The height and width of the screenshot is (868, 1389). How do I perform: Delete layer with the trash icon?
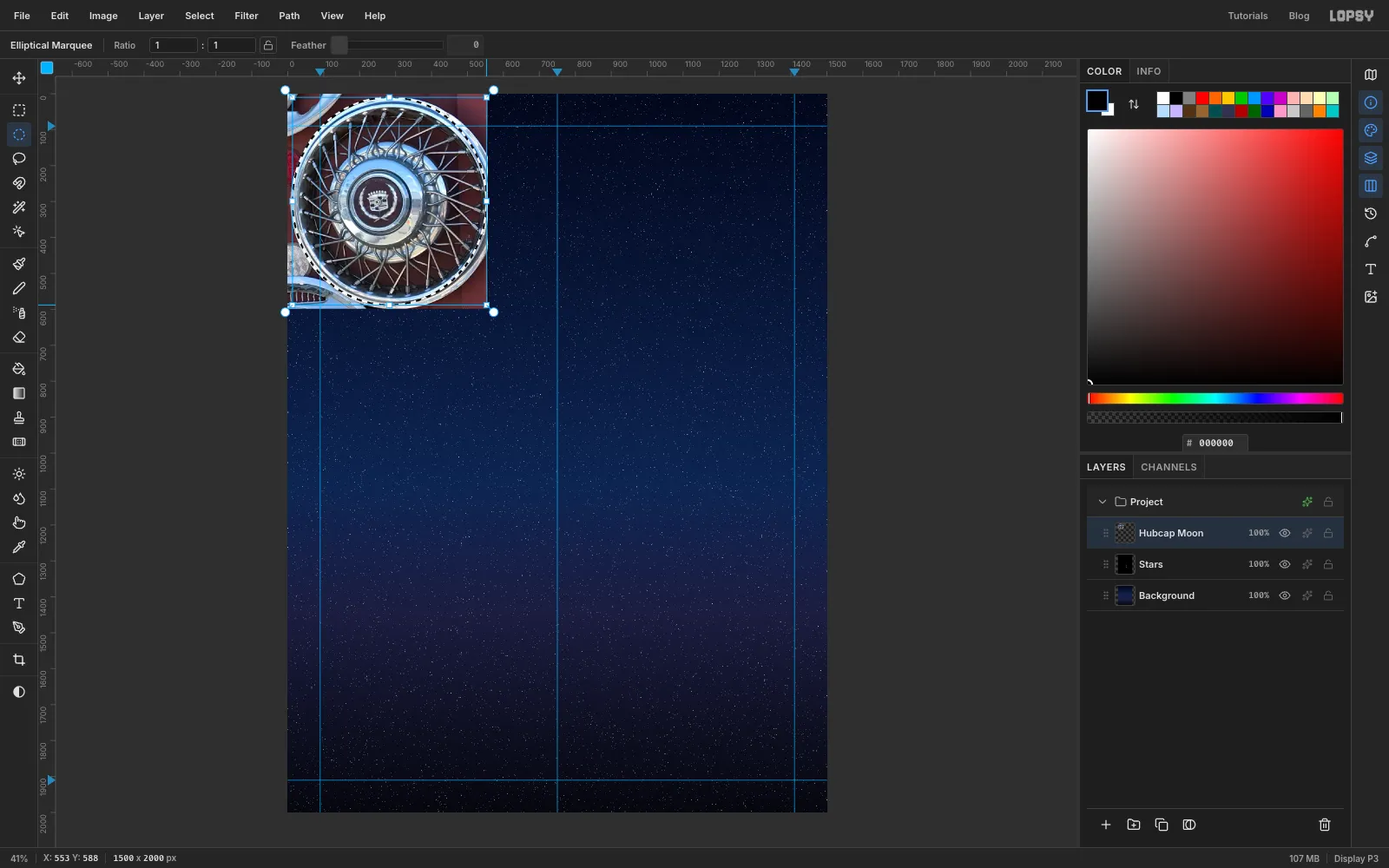click(1325, 825)
